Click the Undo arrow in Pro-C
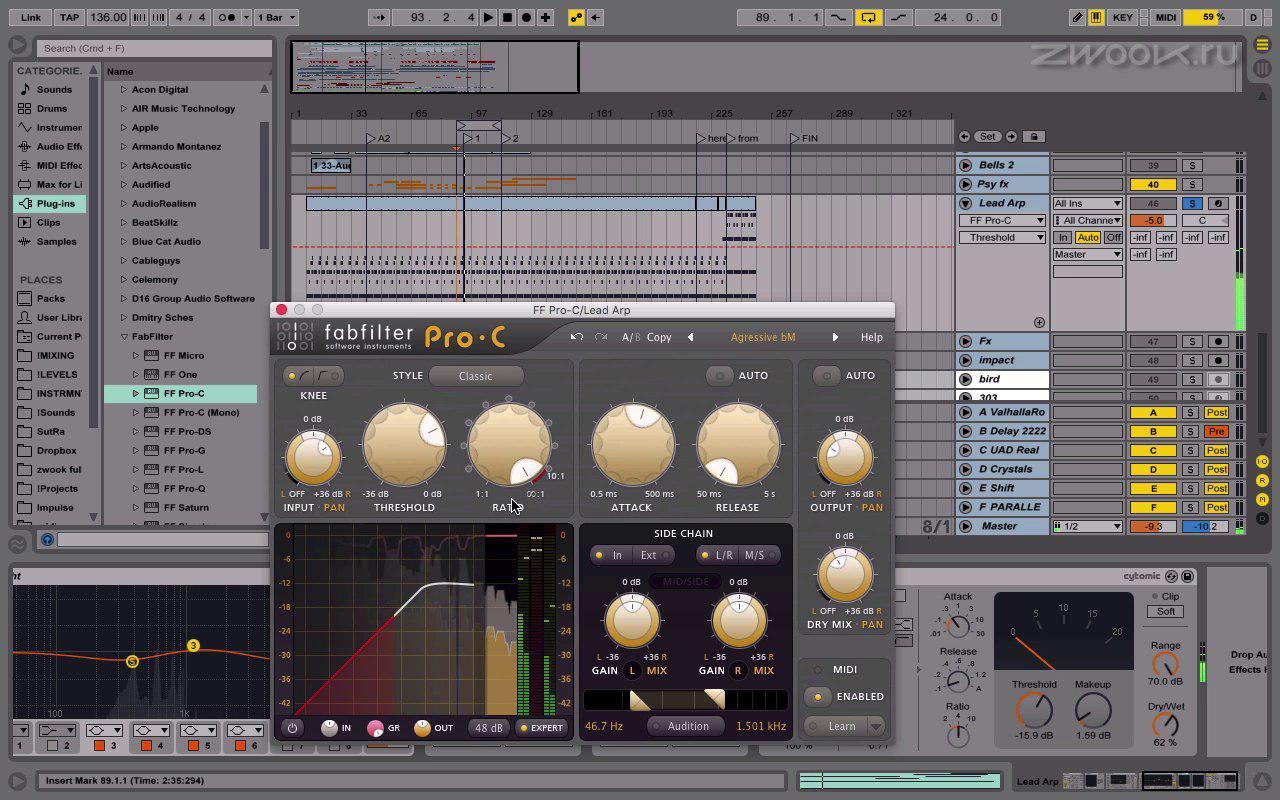 click(x=577, y=337)
